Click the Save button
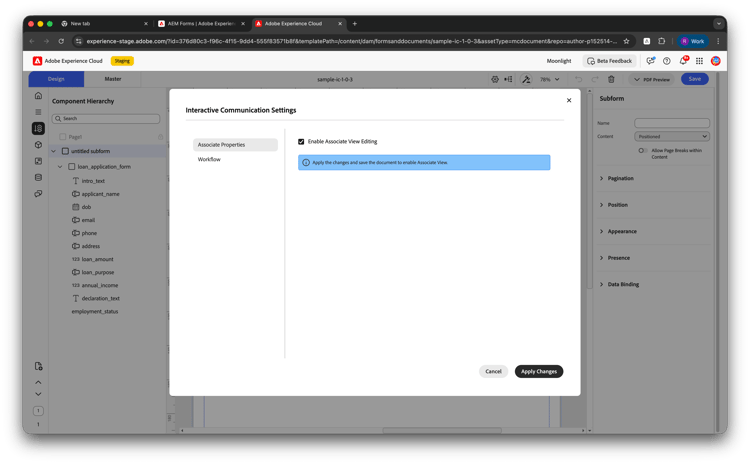 (x=695, y=79)
